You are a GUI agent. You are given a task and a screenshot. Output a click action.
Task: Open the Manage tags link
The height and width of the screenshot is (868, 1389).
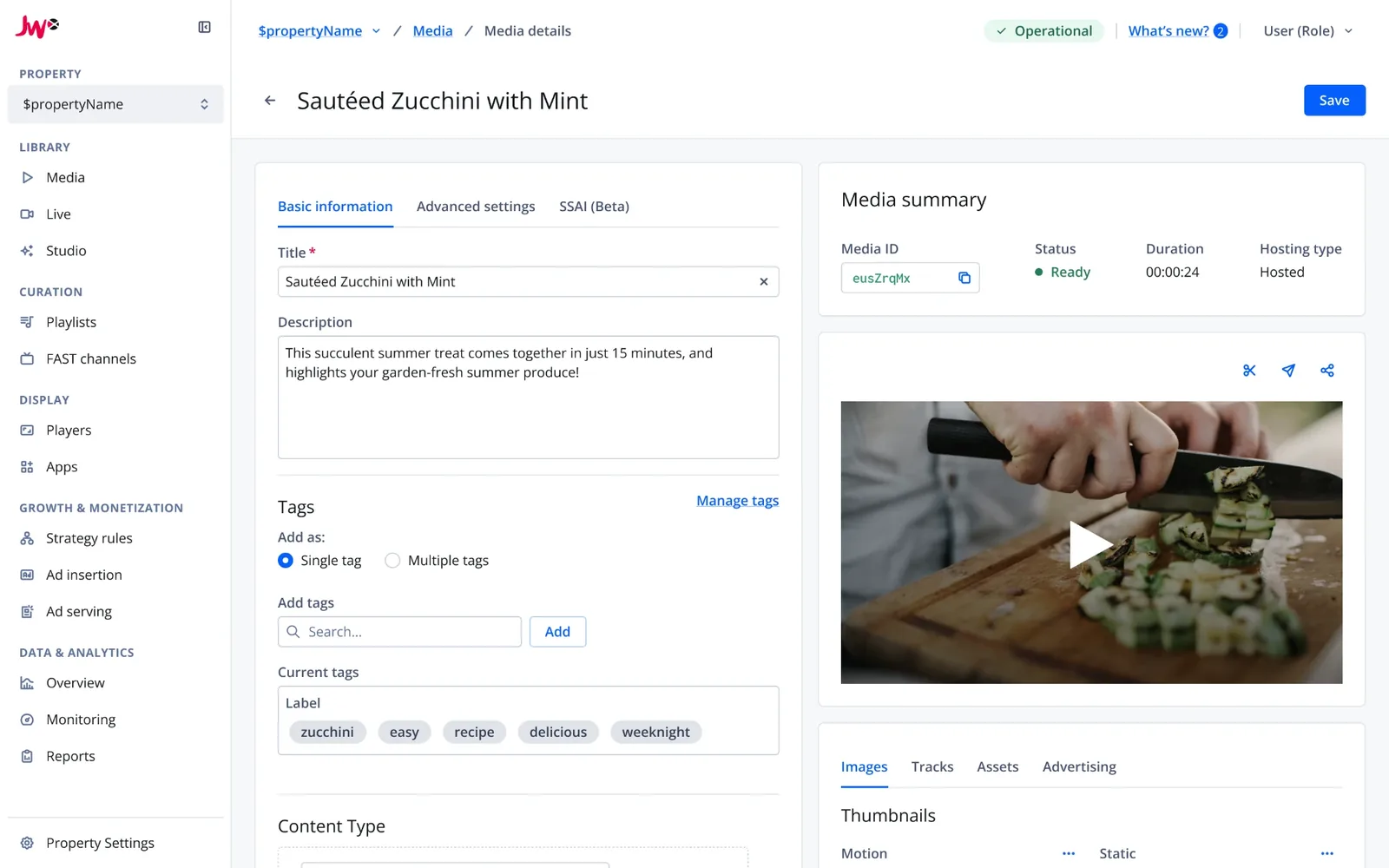pyautogui.click(x=737, y=501)
